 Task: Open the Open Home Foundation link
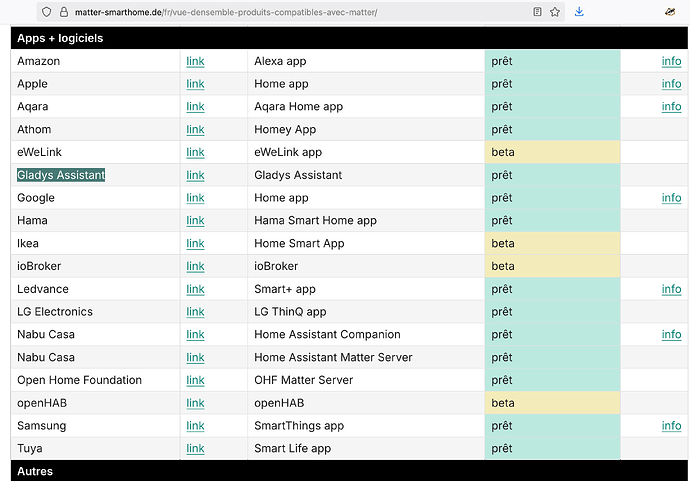[195, 380]
